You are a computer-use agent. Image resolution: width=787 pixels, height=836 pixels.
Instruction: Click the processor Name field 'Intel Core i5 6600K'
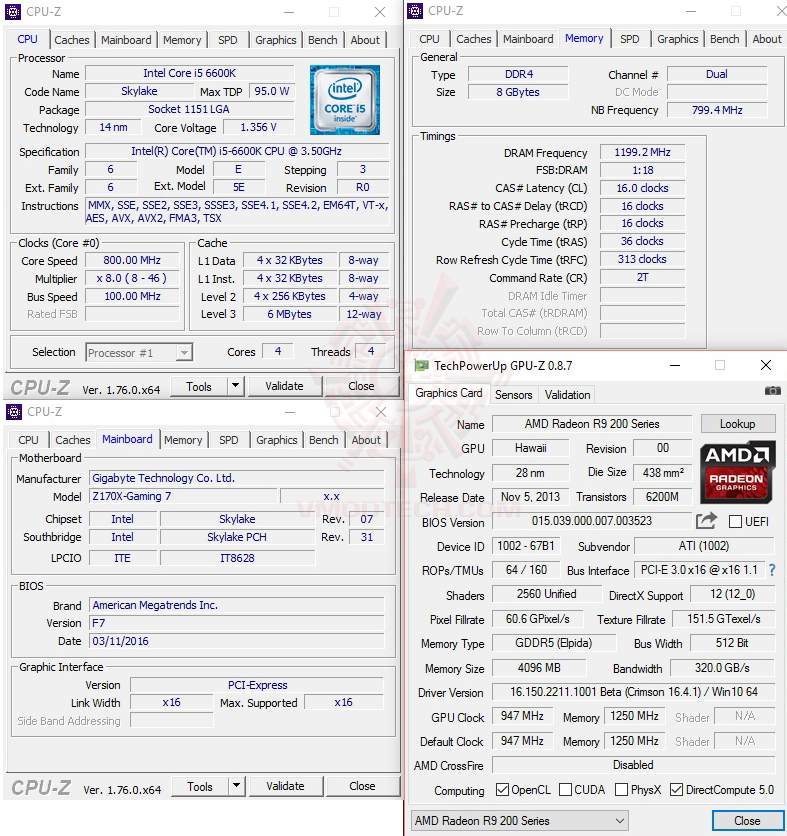tap(189, 73)
